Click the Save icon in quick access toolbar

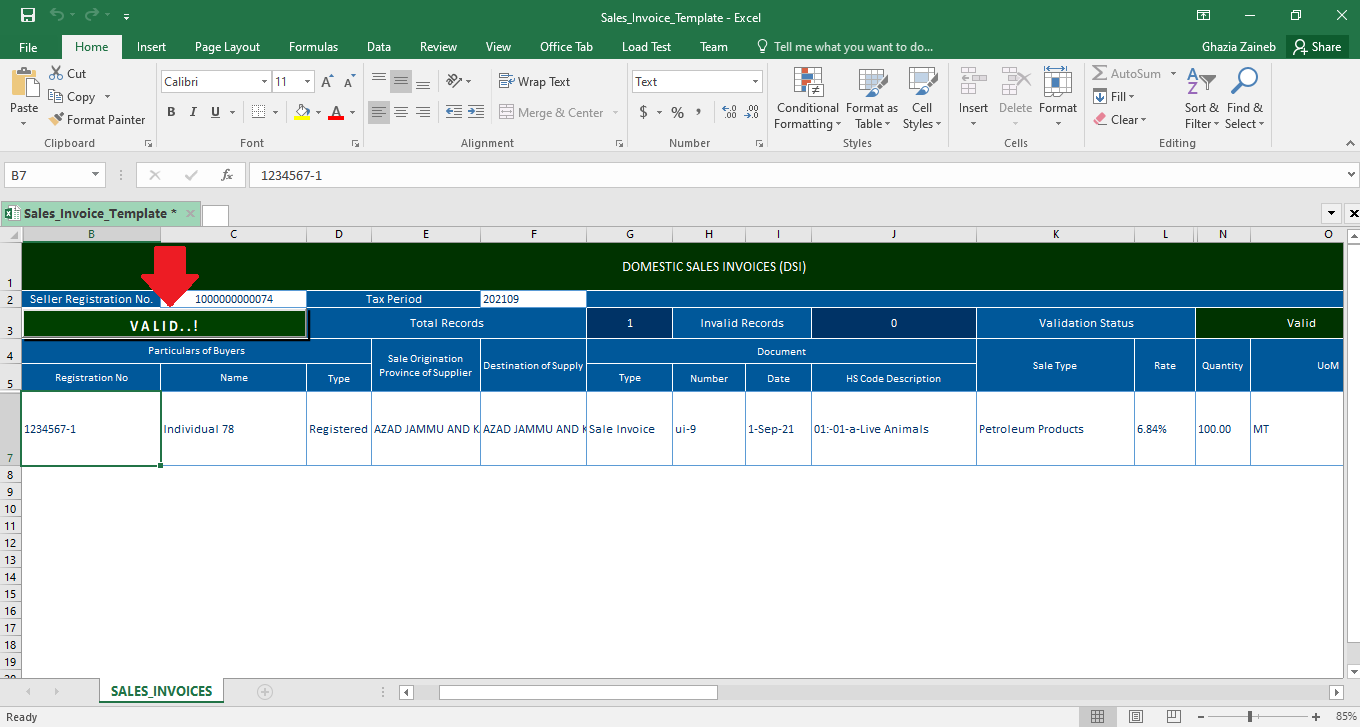pyautogui.click(x=28, y=16)
